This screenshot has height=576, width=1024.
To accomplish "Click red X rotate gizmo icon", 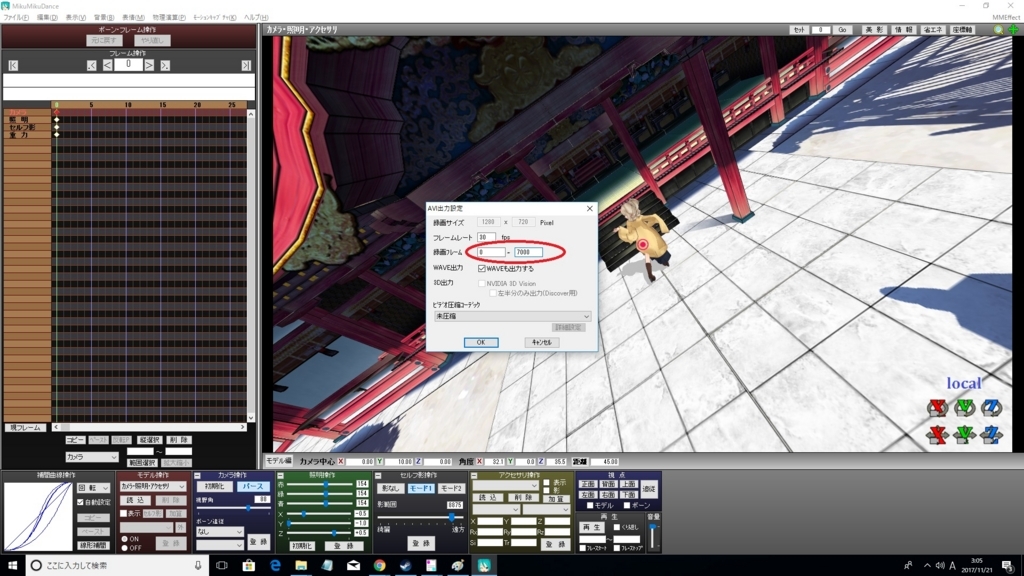I will pos(938,408).
